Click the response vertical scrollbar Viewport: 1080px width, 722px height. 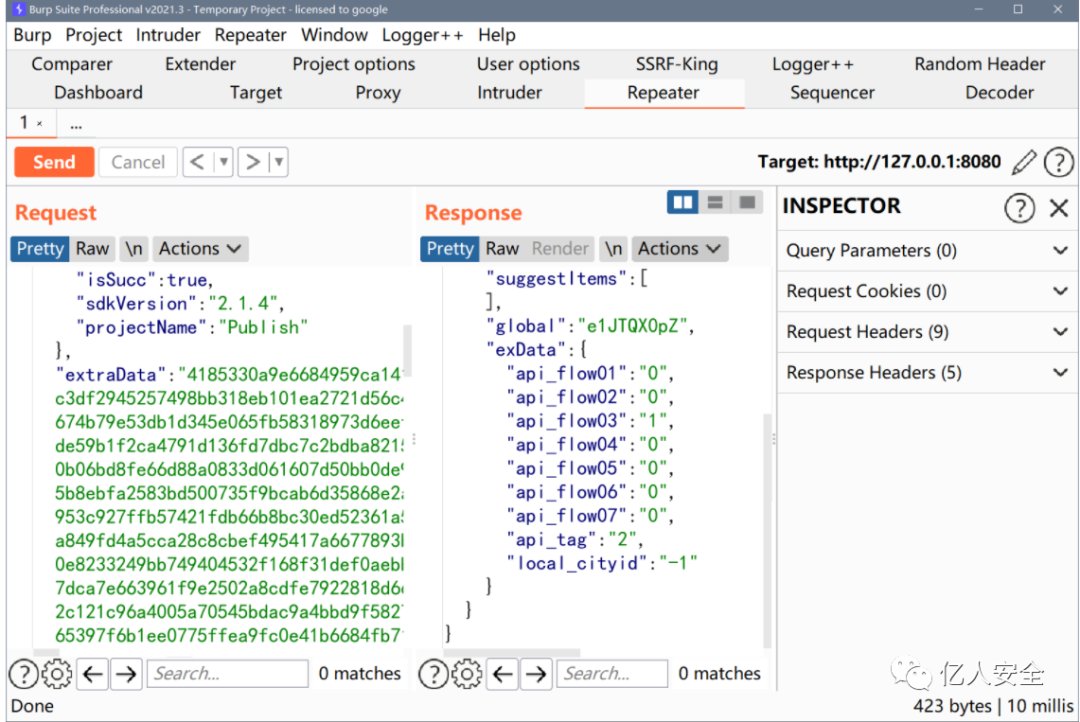767,530
